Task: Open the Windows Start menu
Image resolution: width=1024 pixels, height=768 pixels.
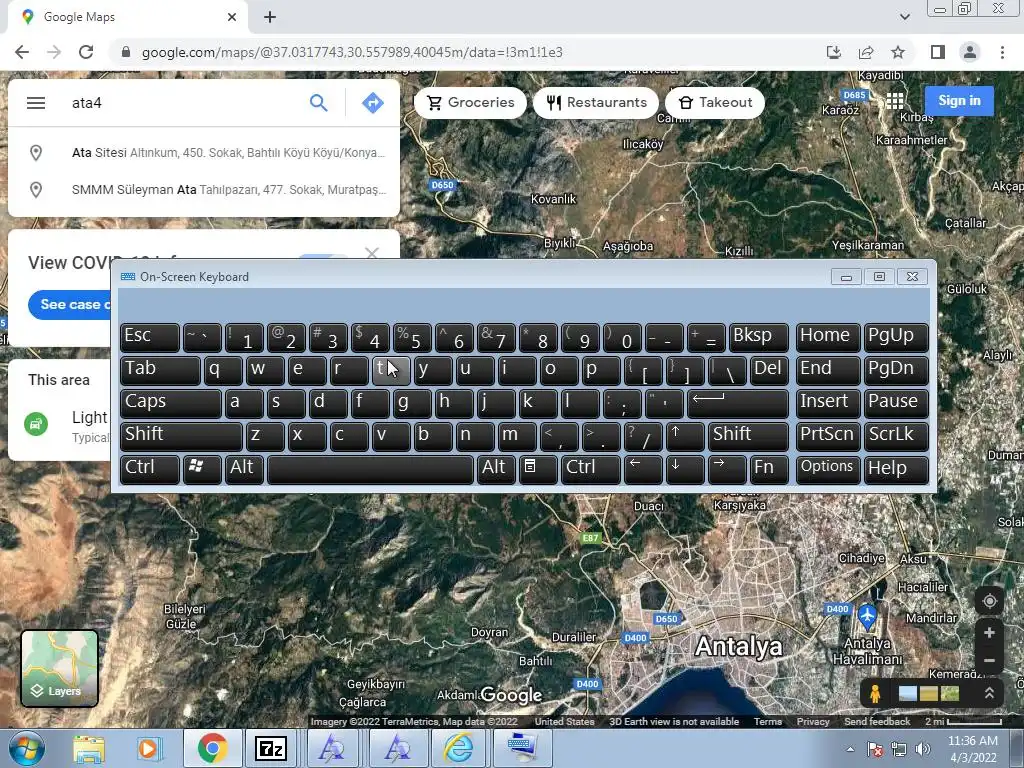Action: pyautogui.click(x=26, y=748)
